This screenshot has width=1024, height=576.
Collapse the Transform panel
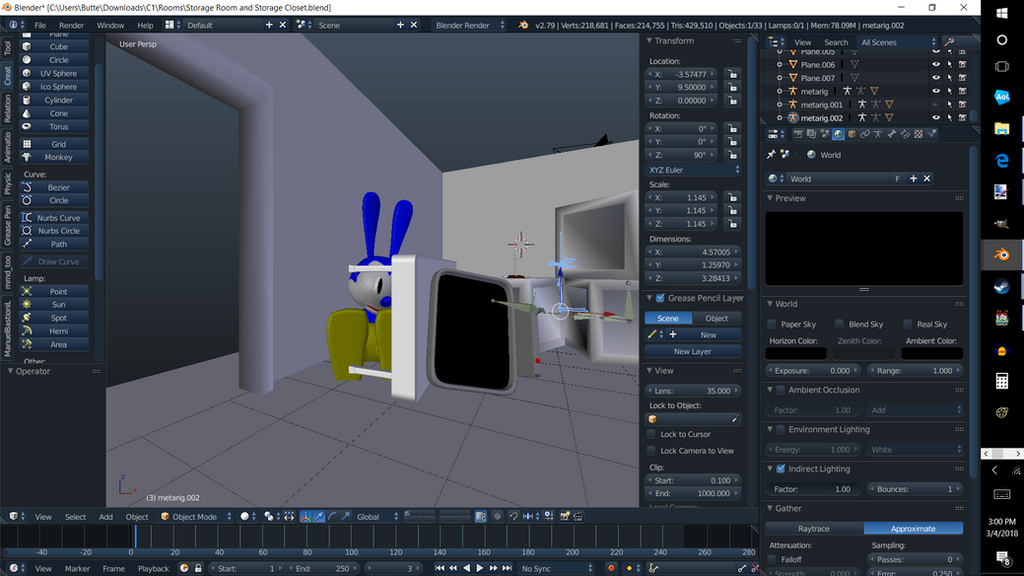pyautogui.click(x=650, y=40)
